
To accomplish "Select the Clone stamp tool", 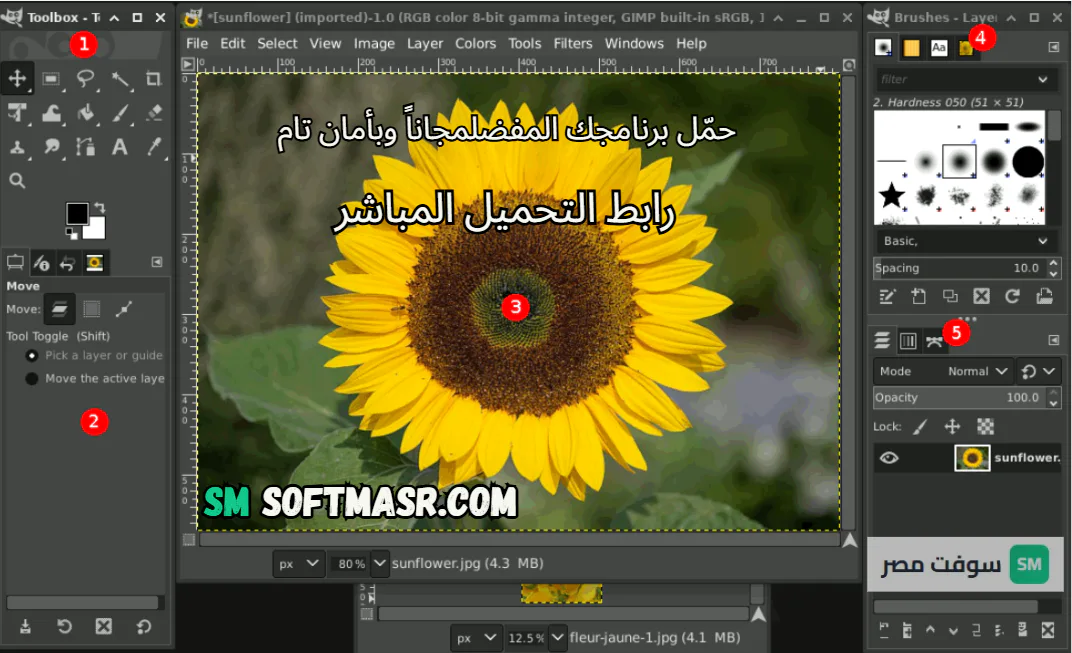I will click(x=17, y=147).
